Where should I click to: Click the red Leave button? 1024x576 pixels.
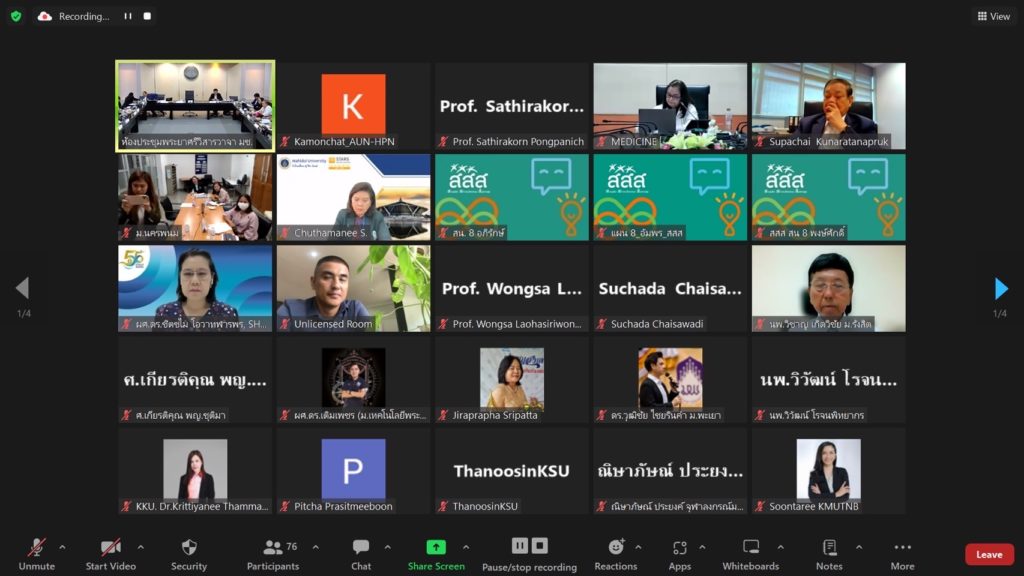point(988,554)
